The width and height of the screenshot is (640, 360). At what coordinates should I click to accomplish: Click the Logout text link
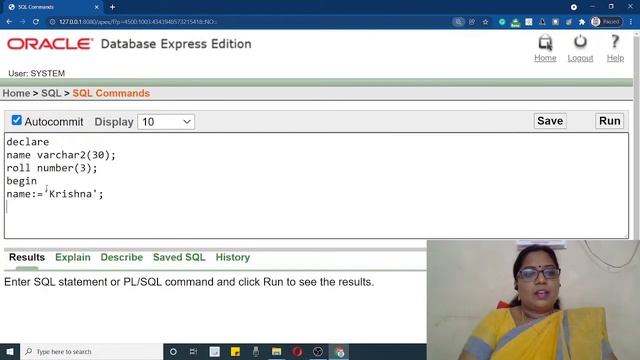pos(580,58)
